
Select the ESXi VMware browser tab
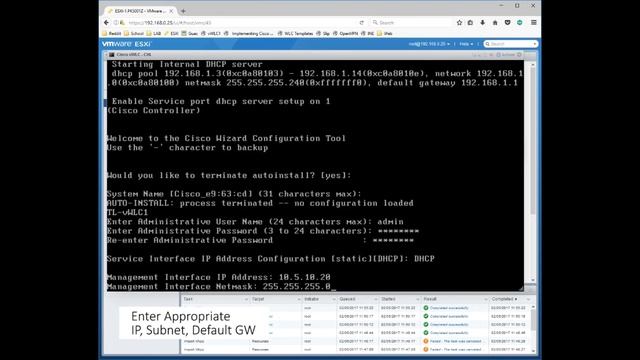pos(140,11)
